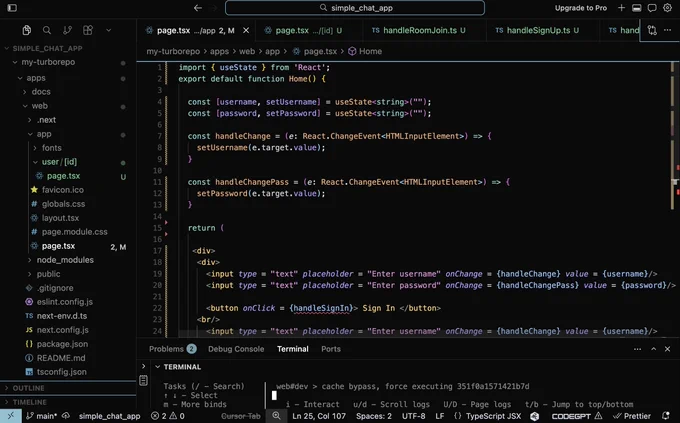The height and width of the screenshot is (423, 680).
Task: Go back with the left arrow
Action: coord(198,8)
